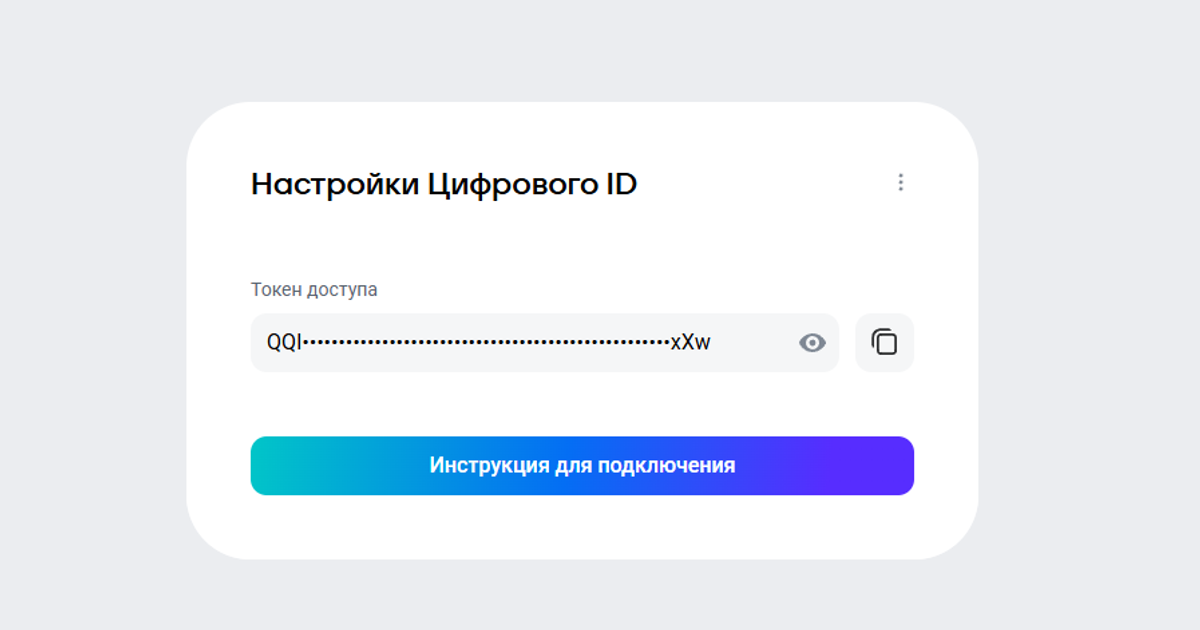Copy the access token to clipboard
The width and height of the screenshot is (1200, 630).
(884, 343)
